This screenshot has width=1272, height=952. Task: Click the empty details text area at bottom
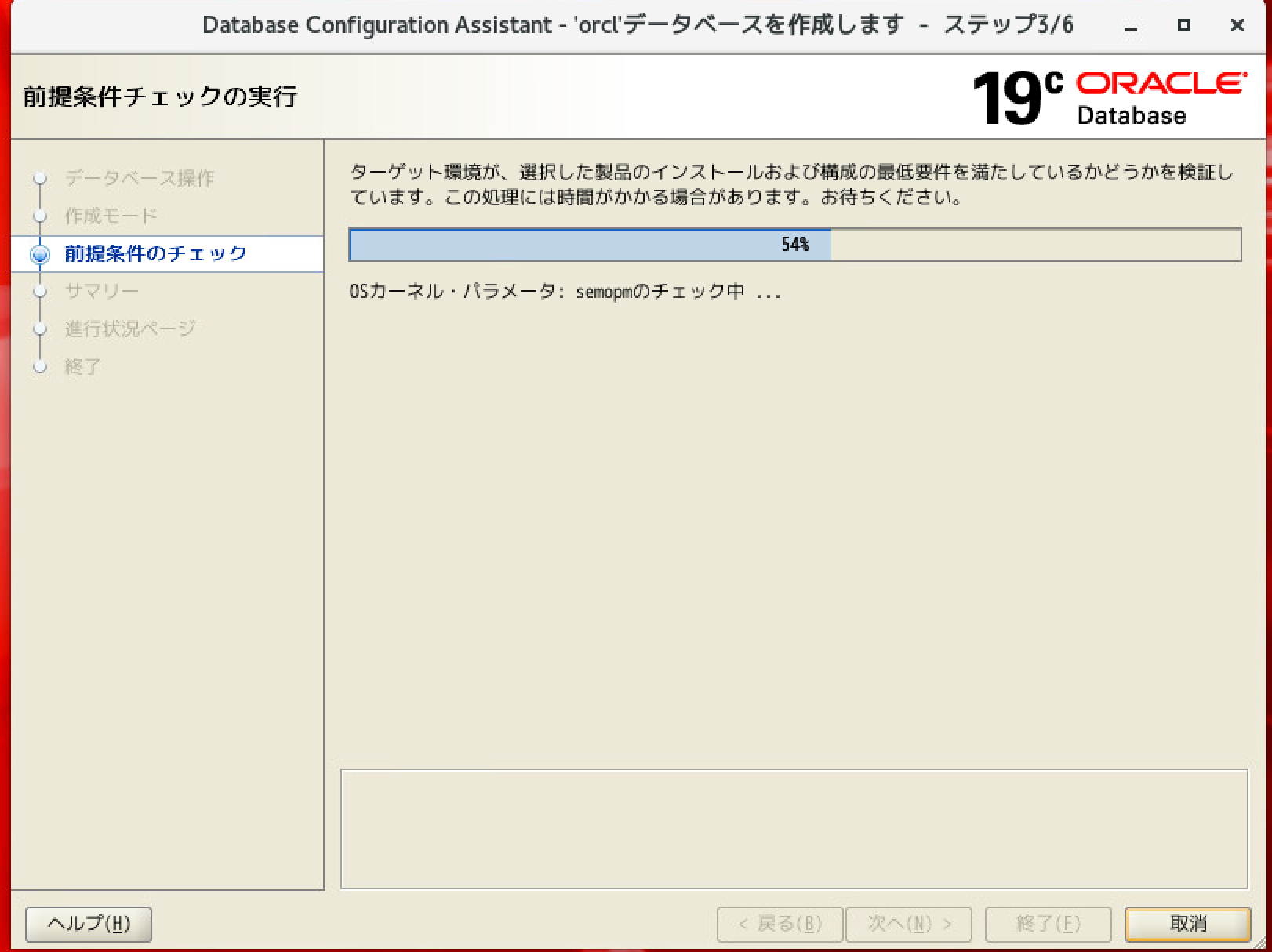pyautogui.click(x=794, y=829)
